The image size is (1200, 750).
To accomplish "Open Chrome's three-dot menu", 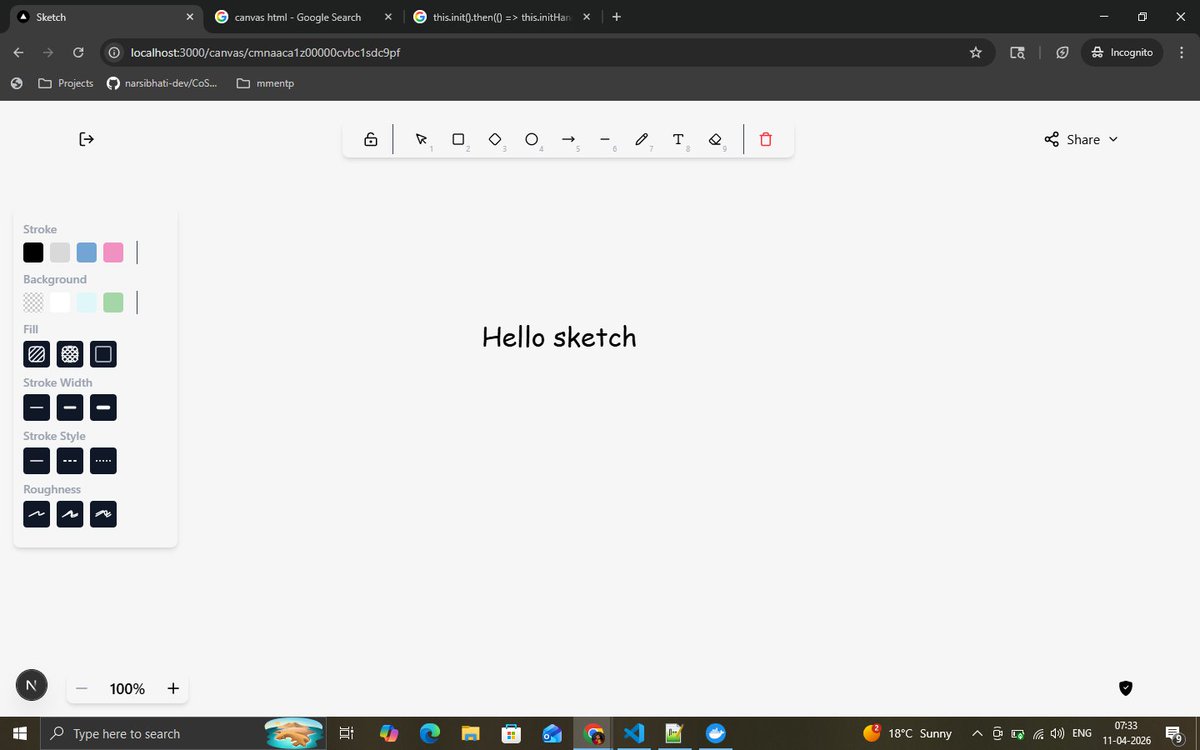I will coord(1181,52).
